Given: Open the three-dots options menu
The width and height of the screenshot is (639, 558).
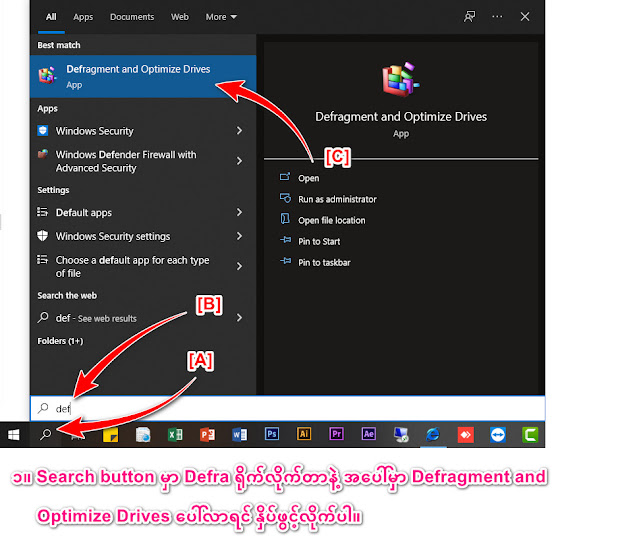Looking at the screenshot, I should [x=497, y=17].
